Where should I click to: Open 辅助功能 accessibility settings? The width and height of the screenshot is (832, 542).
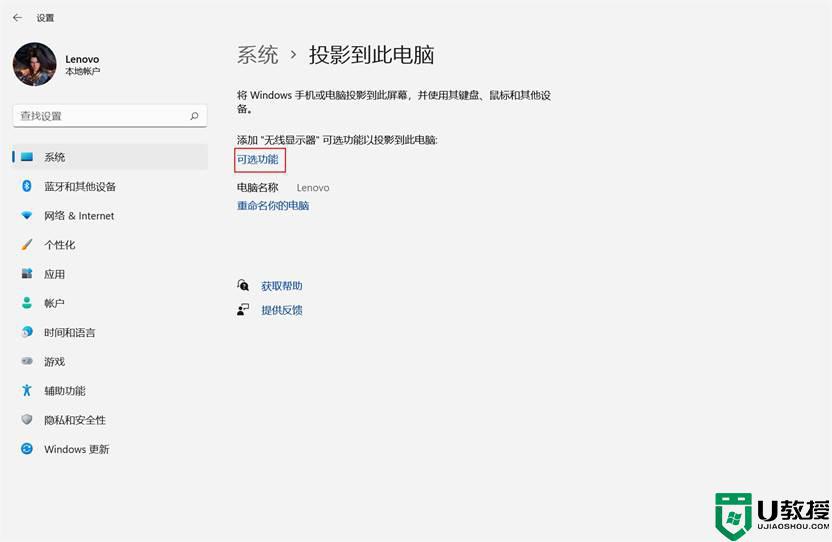click(64, 391)
